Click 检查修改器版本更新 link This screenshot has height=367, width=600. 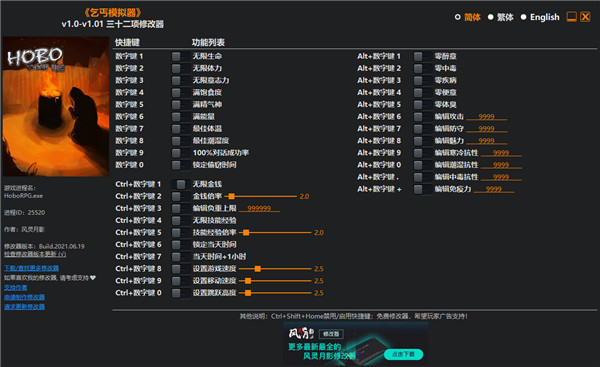coord(35,254)
